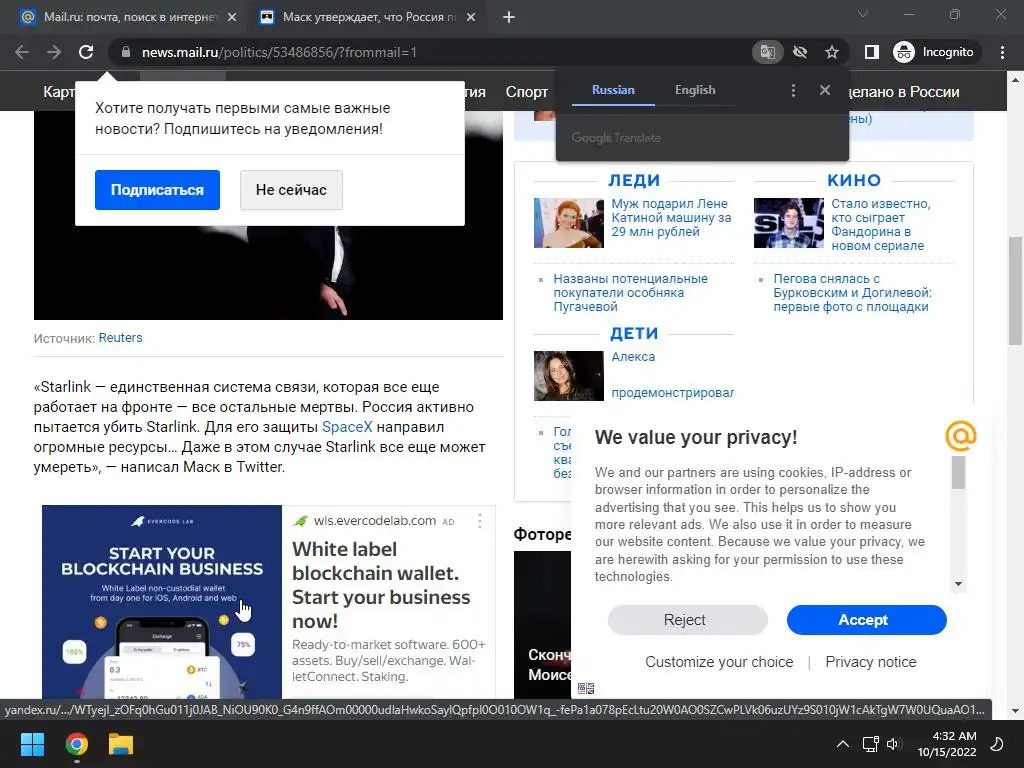This screenshot has height=768, width=1024.
Task: Open the КИНО section heading
Action: [854, 180]
